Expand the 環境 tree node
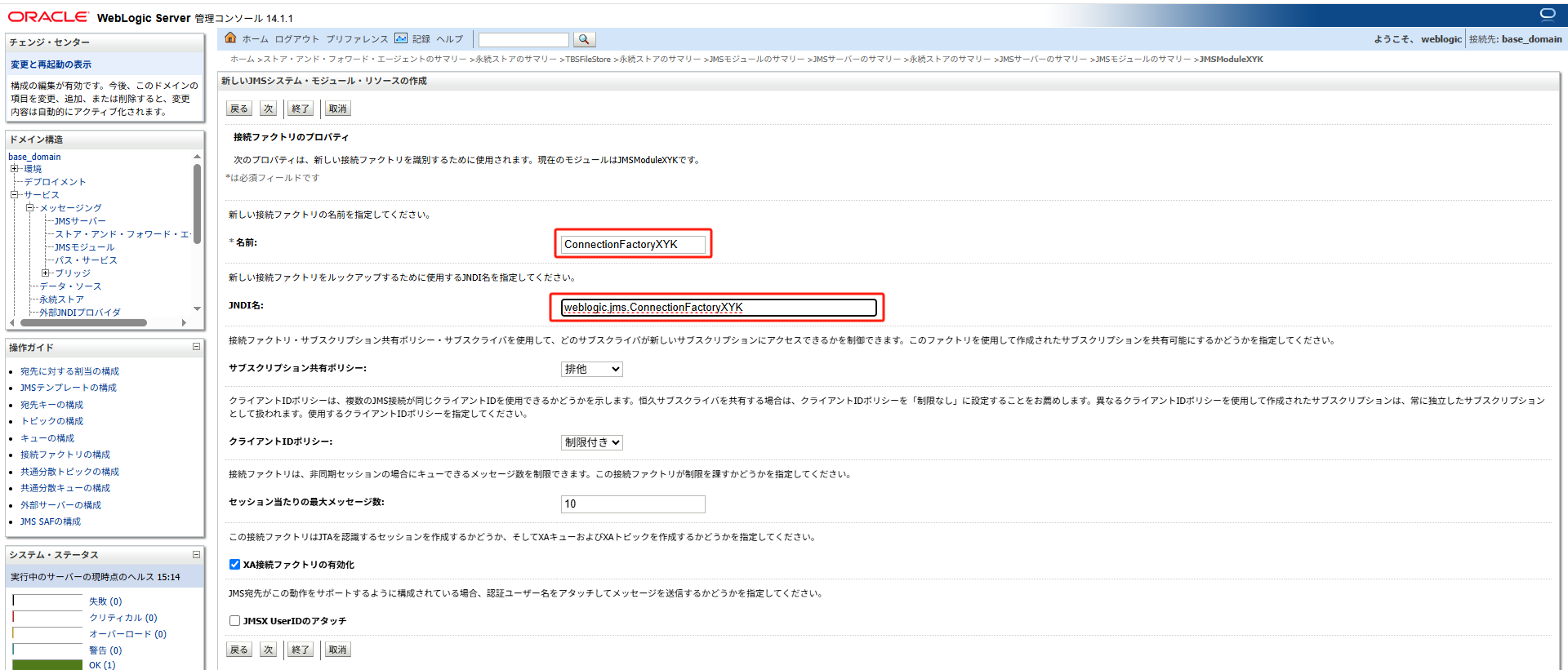This screenshot has width=1568, height=670. click(15, 169)
